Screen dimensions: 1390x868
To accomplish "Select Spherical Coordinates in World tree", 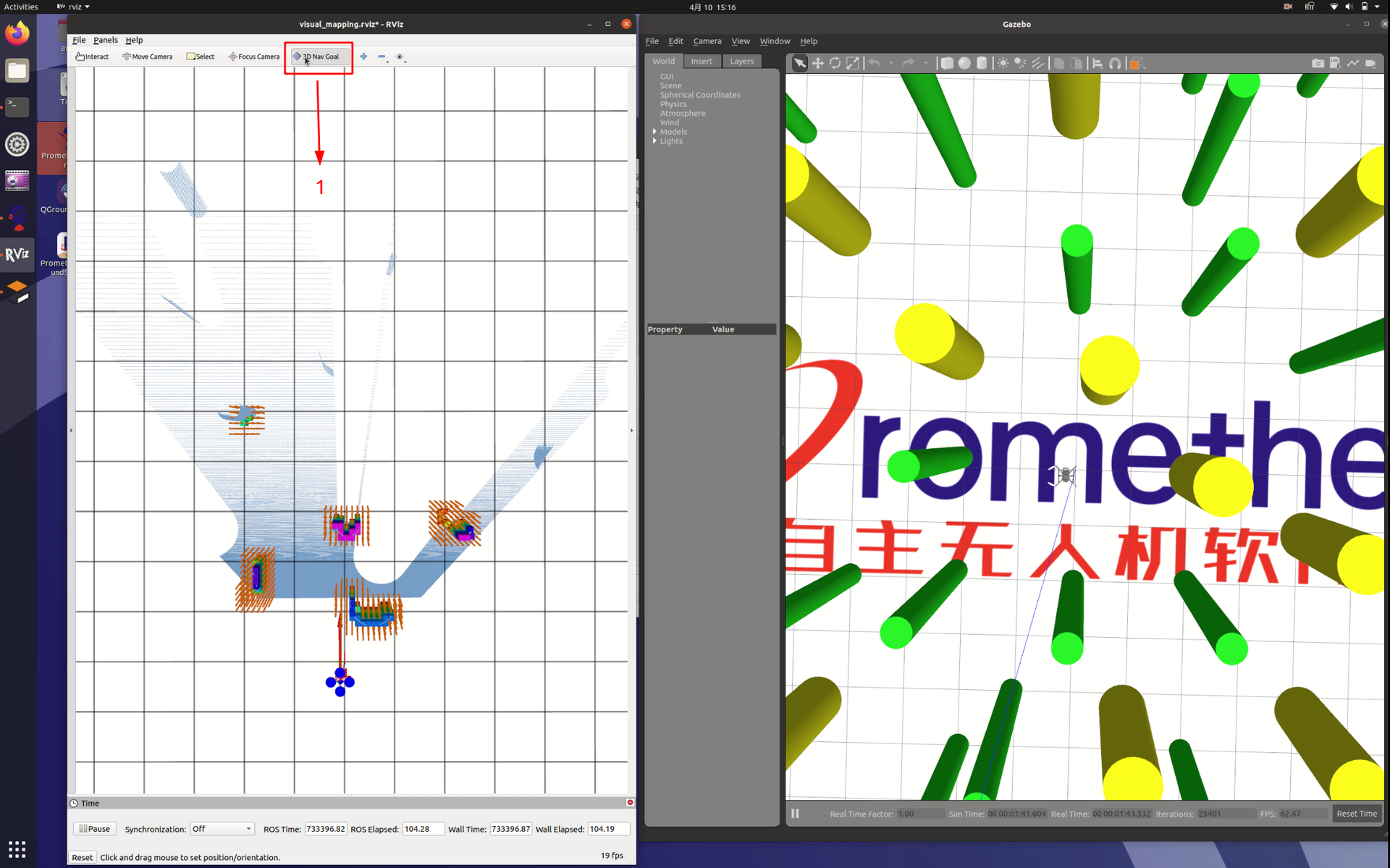I will [x=699, y=95].
